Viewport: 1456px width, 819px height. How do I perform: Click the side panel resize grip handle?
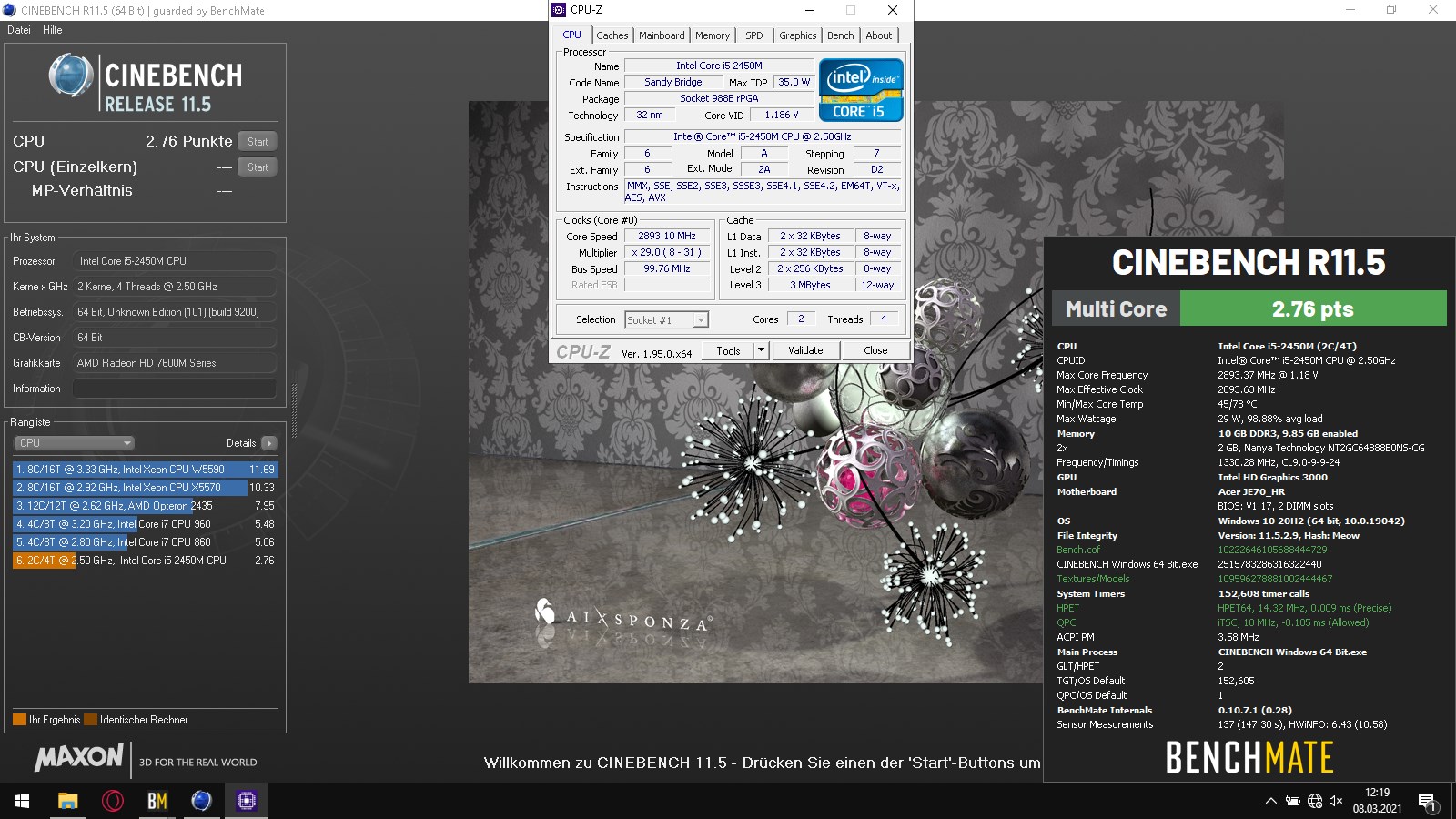coord(294,411)
